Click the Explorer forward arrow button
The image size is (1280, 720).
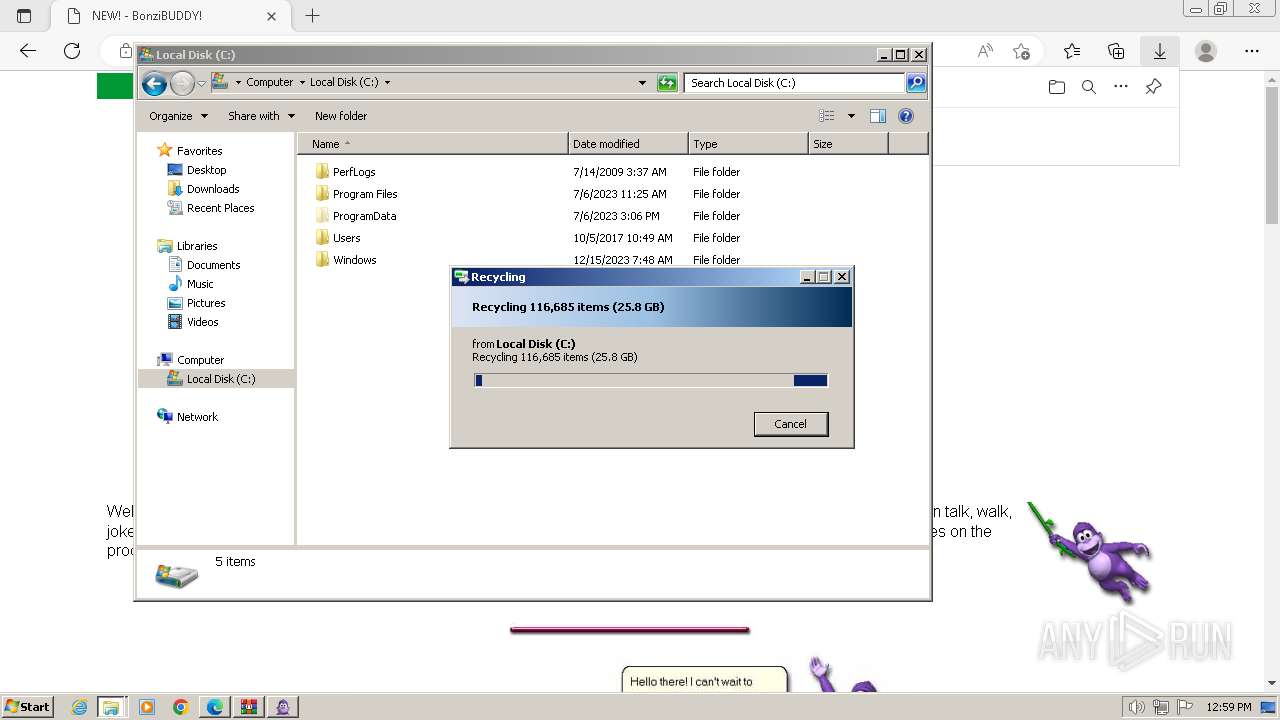point(182,84)
